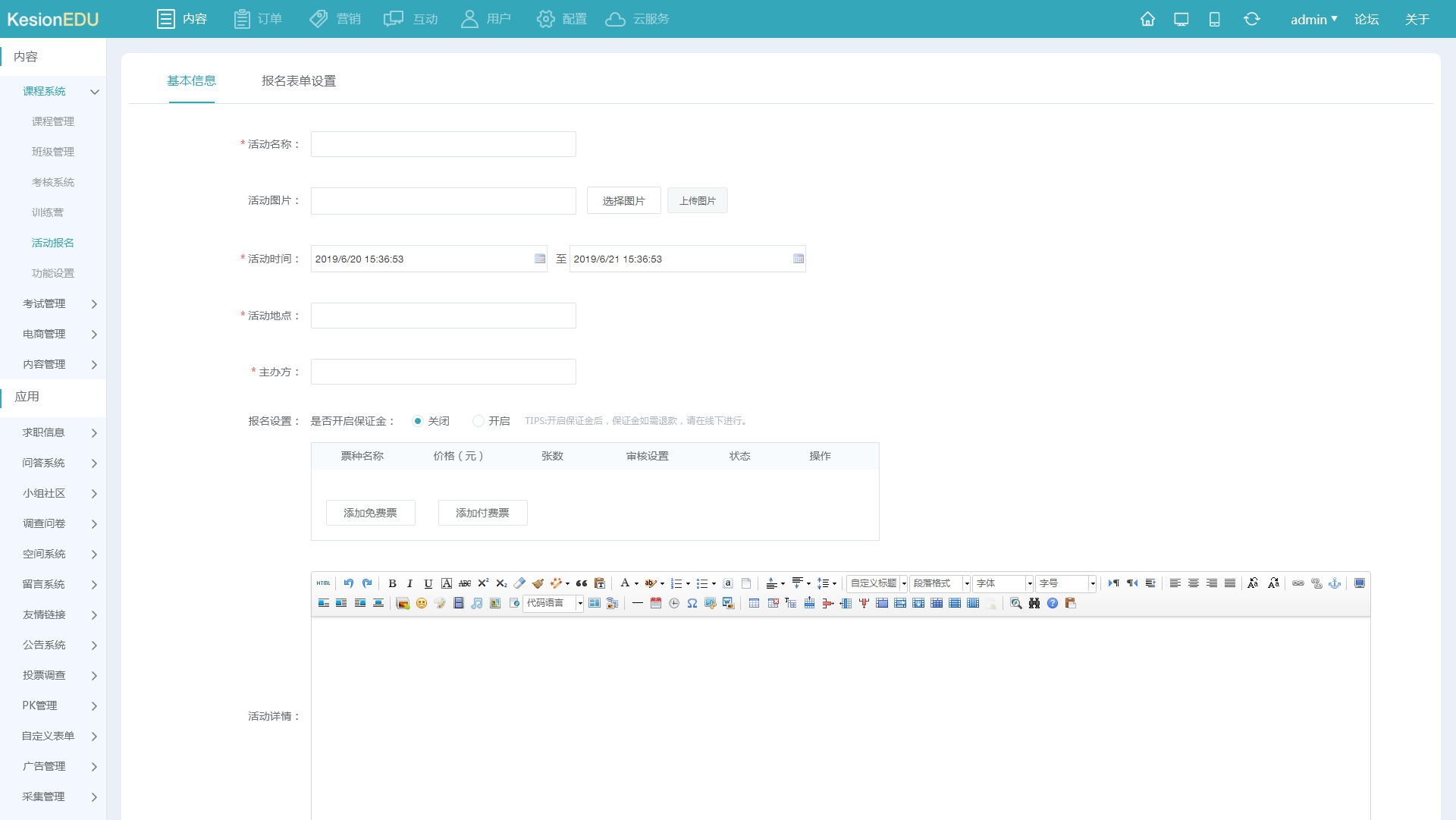Click the bold formatting icon in editor
The width and height of the screenshot is (1456, 820).
click(392, 583)
